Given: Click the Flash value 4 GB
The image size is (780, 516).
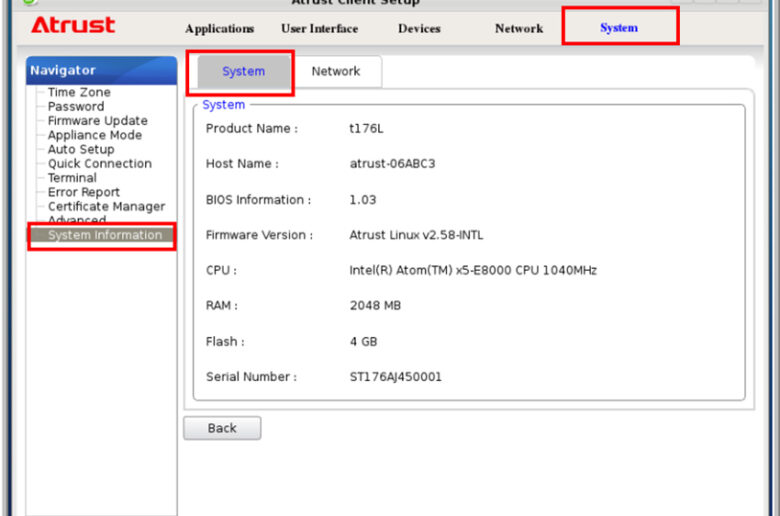Looking at the screenshot, I should (x=363, y=341).
